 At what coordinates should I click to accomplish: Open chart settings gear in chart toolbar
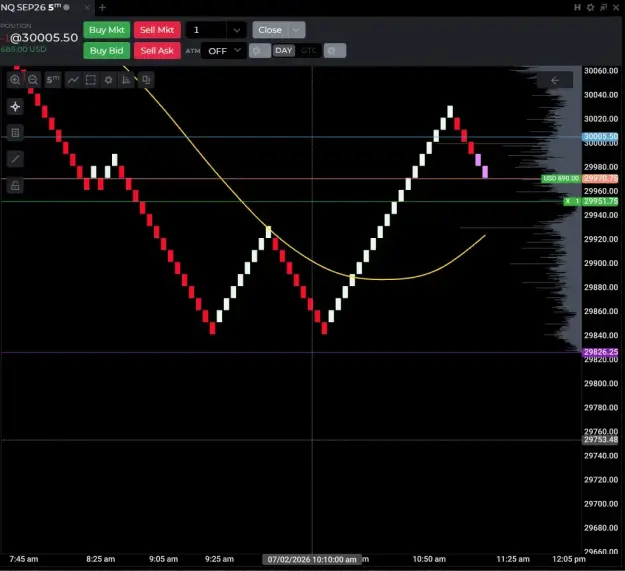coord(108,80)
